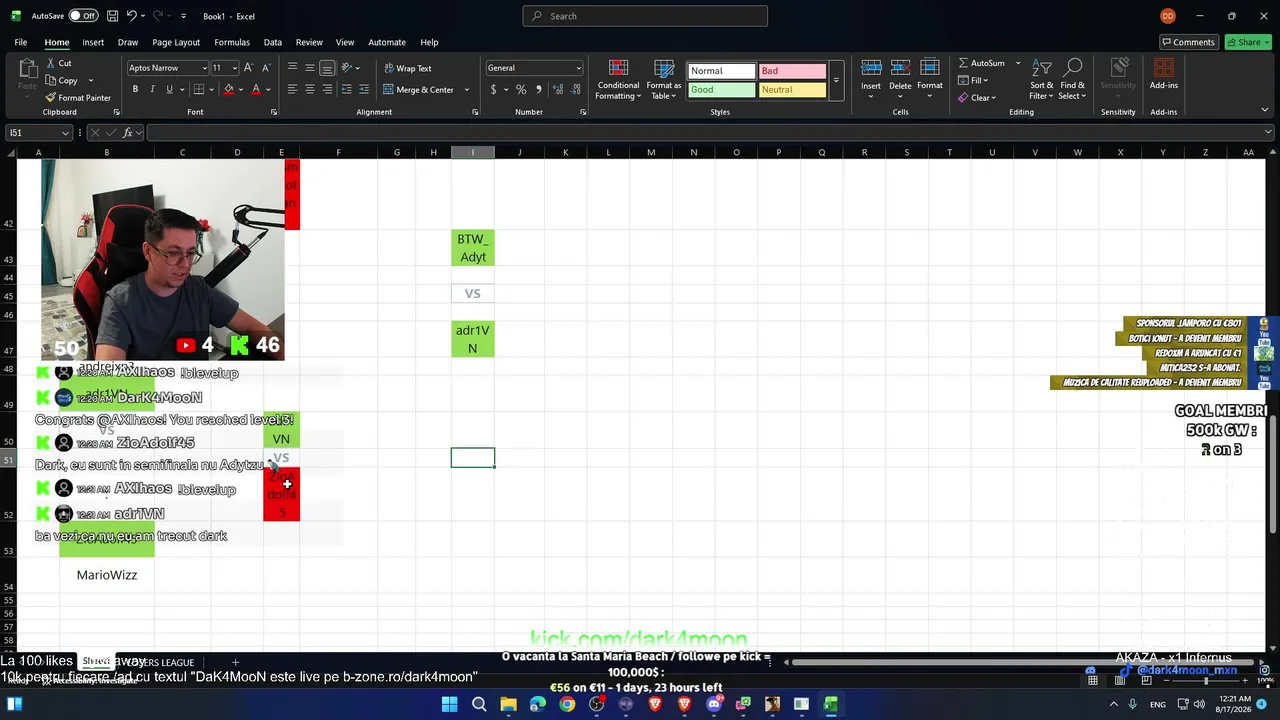This screenshot has height=720, width=1280.
Task: Open Find & Select
Action: point(1073,80)
